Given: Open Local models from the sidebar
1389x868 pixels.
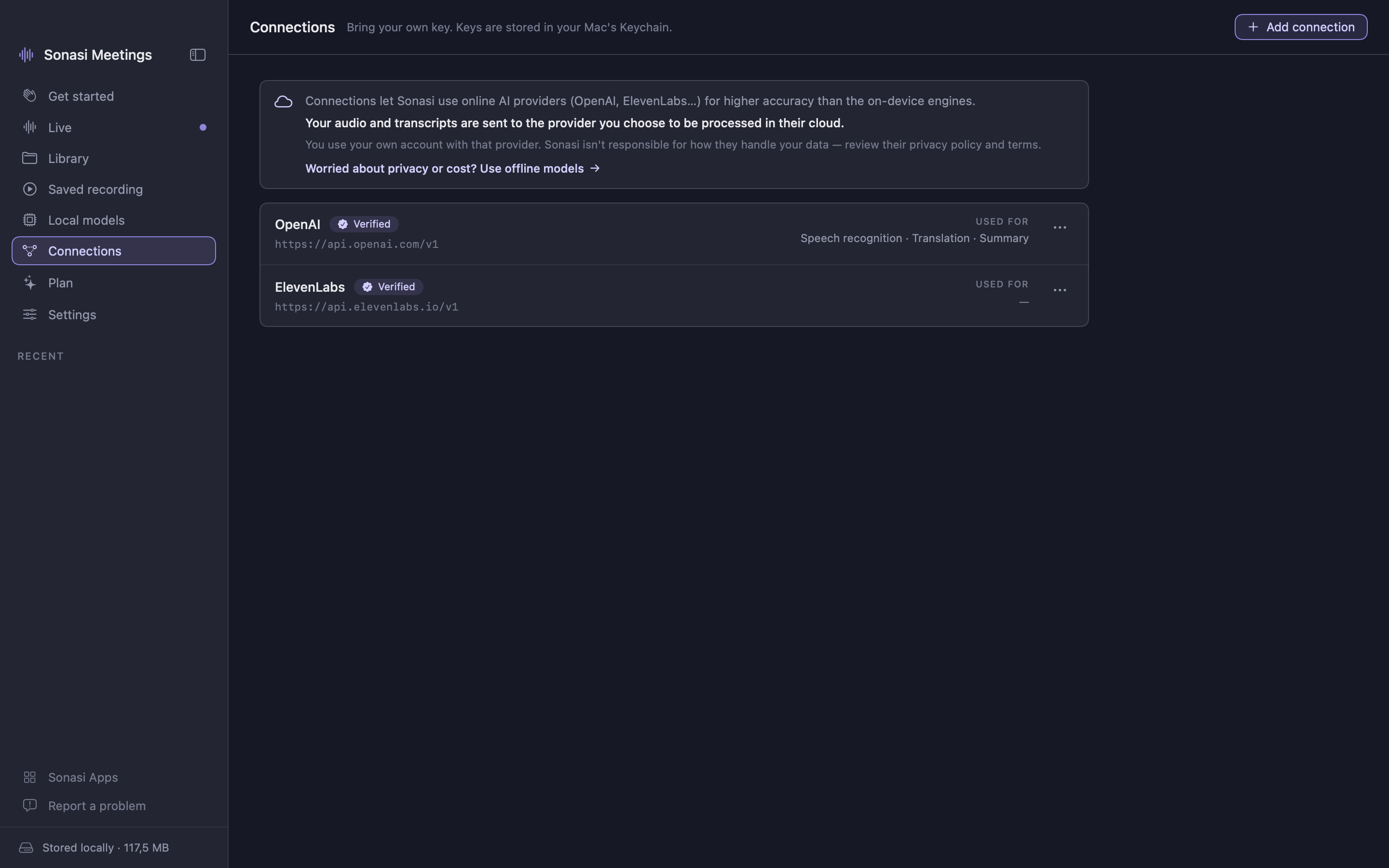Looking at the screenshot, I should [x=114, y=220].
